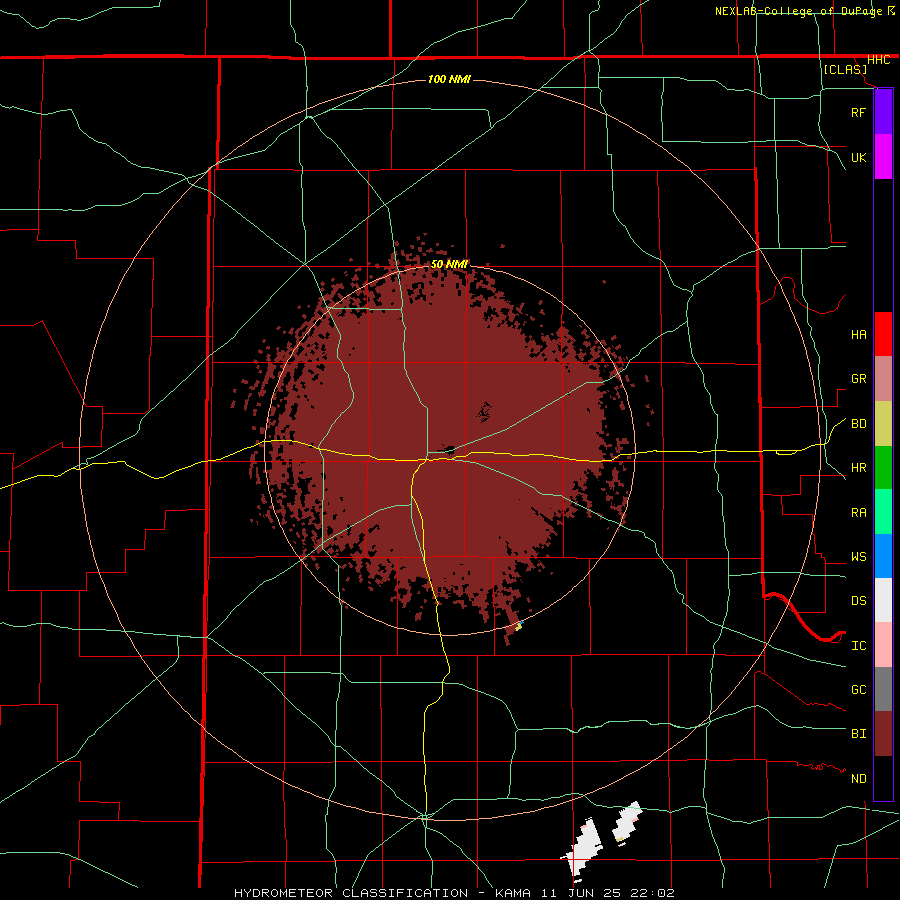This screenshot has height=900, width=900.
Task: Click the DS white legend swatch
Action: [883, 600]
